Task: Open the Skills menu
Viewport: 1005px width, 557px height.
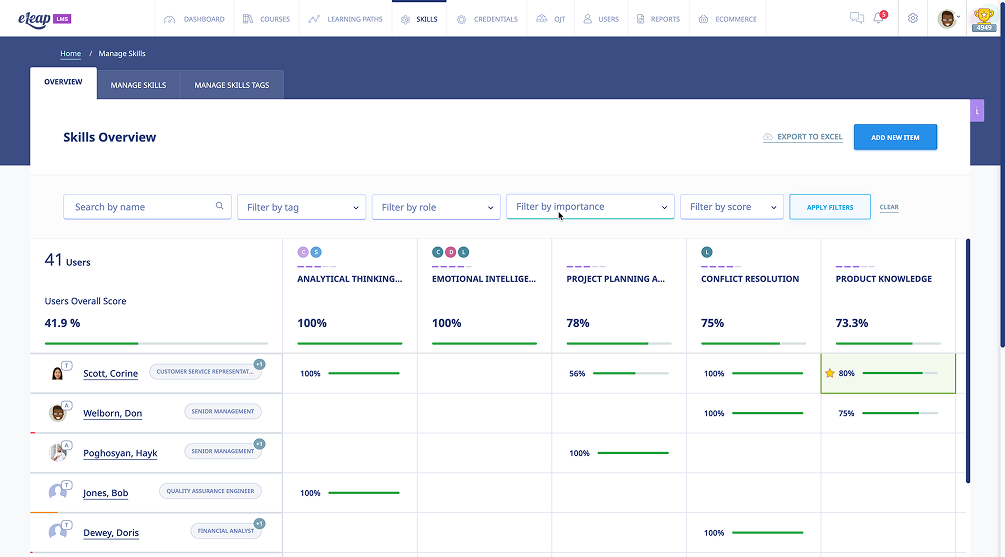Action: click(419, 19)
